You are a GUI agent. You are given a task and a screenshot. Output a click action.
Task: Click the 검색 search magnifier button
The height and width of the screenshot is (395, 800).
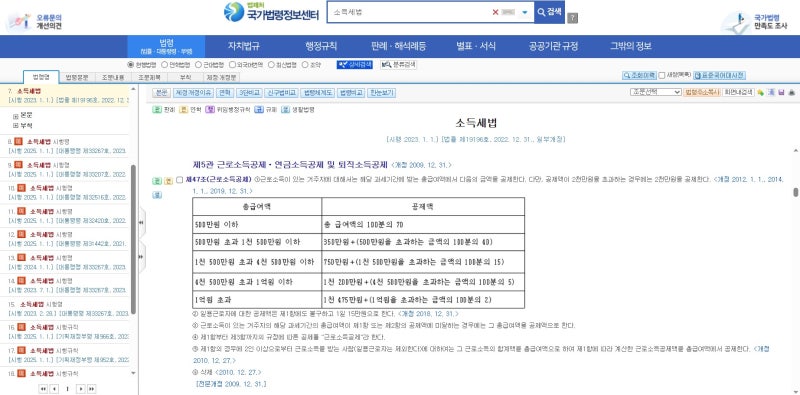tap(549, 12)
